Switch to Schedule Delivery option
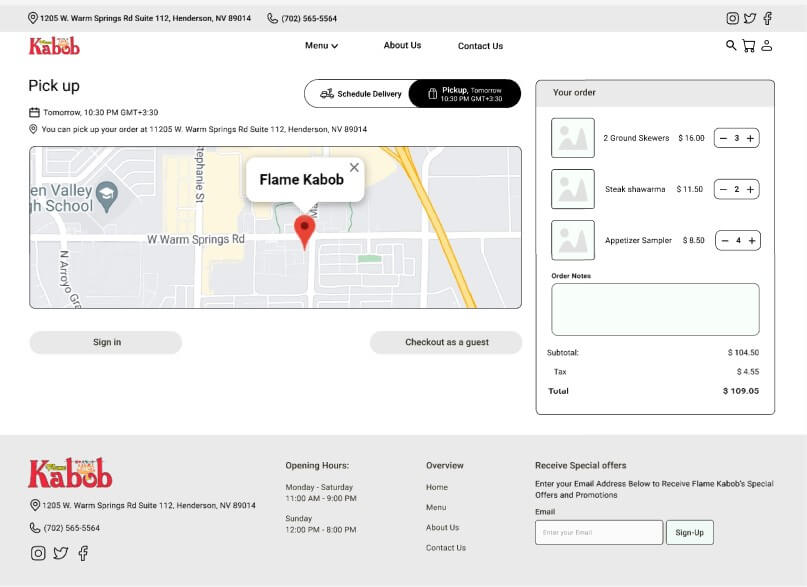This screenshot has width=807, height=587. (x=360, y=94)
